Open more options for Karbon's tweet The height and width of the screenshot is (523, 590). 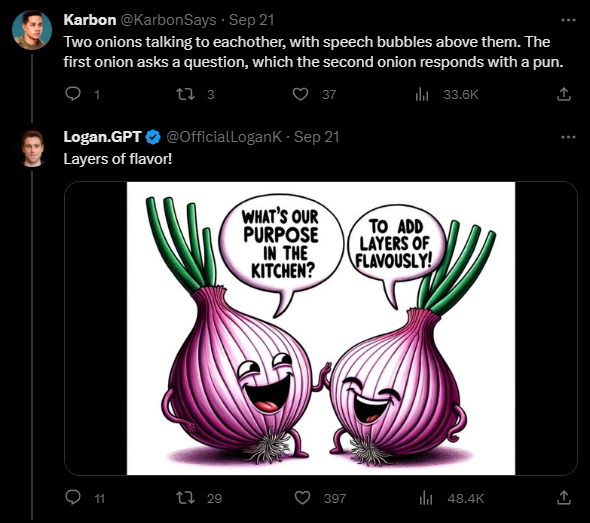tap(568, 20)
